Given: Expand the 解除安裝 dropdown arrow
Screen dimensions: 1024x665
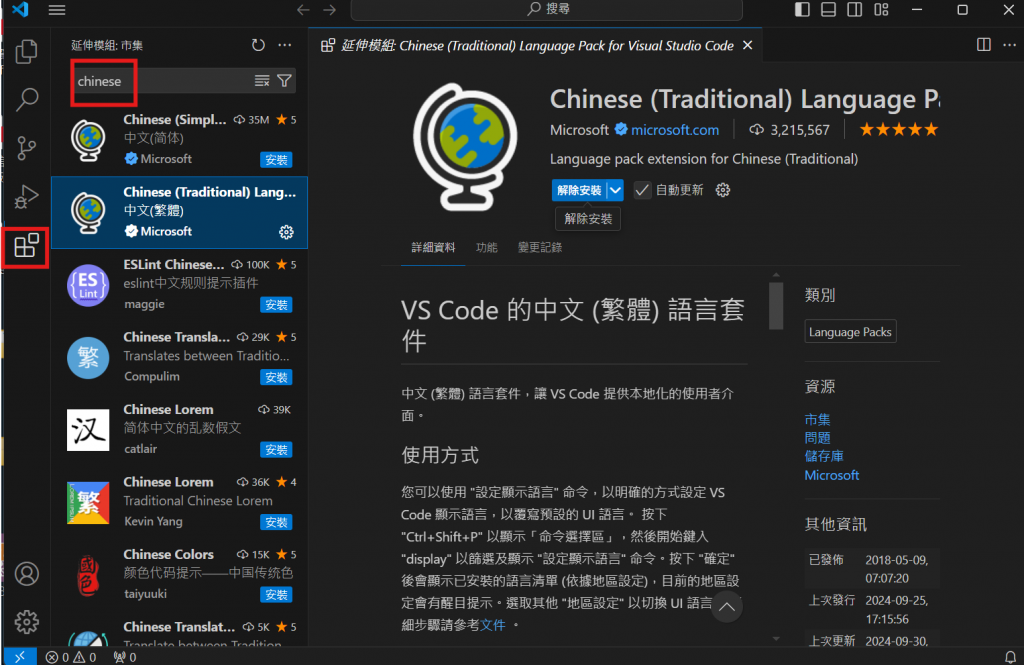Looking at the screenshot, I should tap(615, 190).
